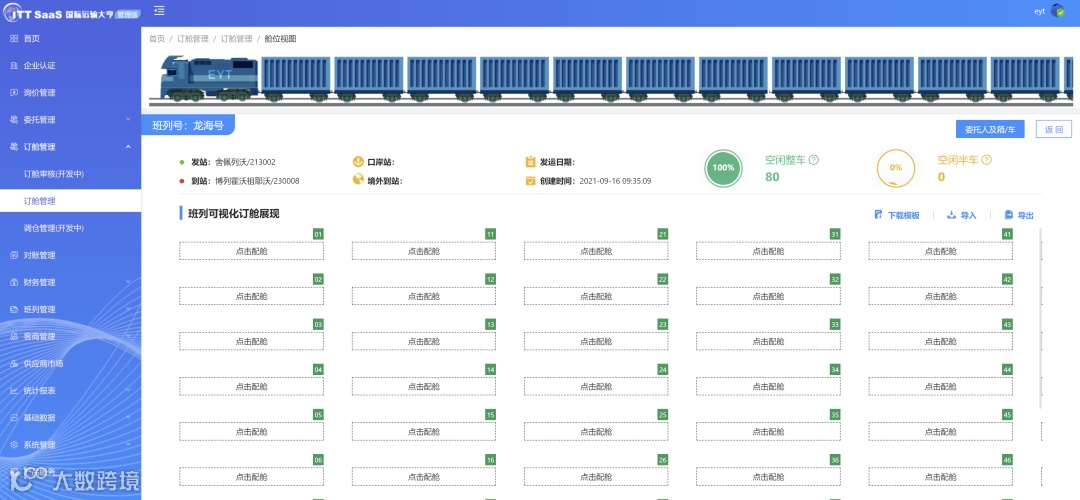This screenshot has width=1080, height=500.
Task: Expand the 系统管理 sidebar submenu
Action: tap(128, 444)
